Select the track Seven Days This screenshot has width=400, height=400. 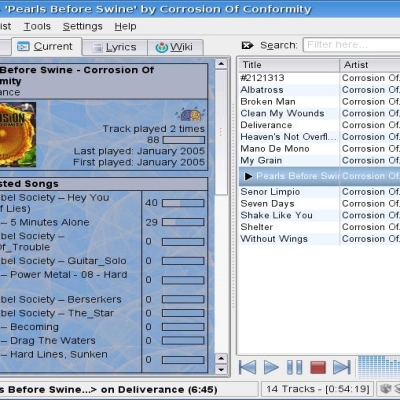pos(319,204)
